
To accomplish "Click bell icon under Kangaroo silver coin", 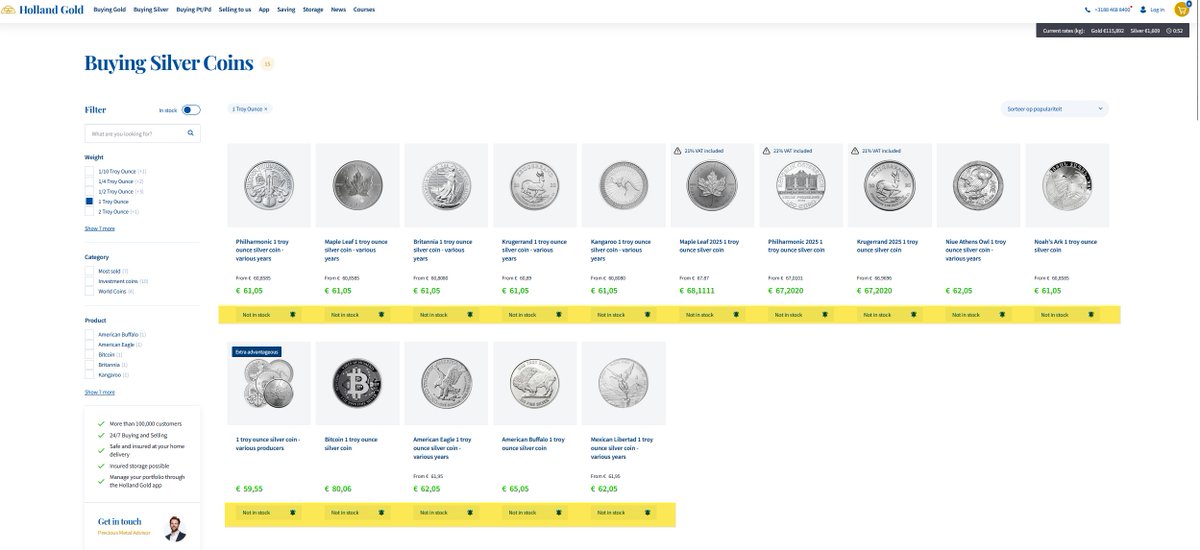I will tap(647, 314).
